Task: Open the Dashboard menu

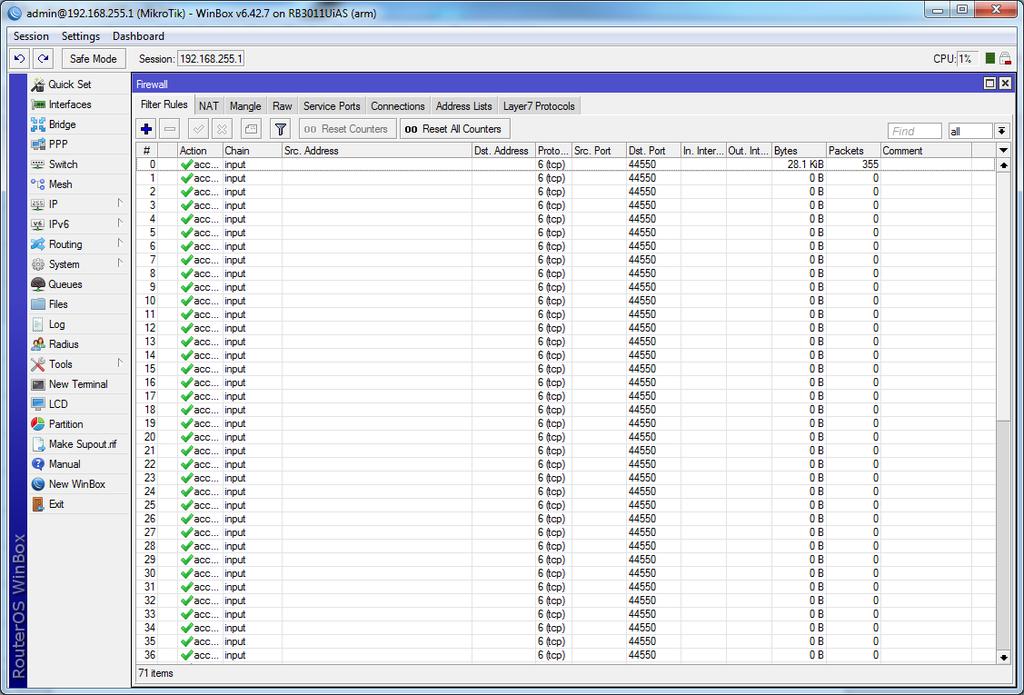Action: [x=138, y=37]
